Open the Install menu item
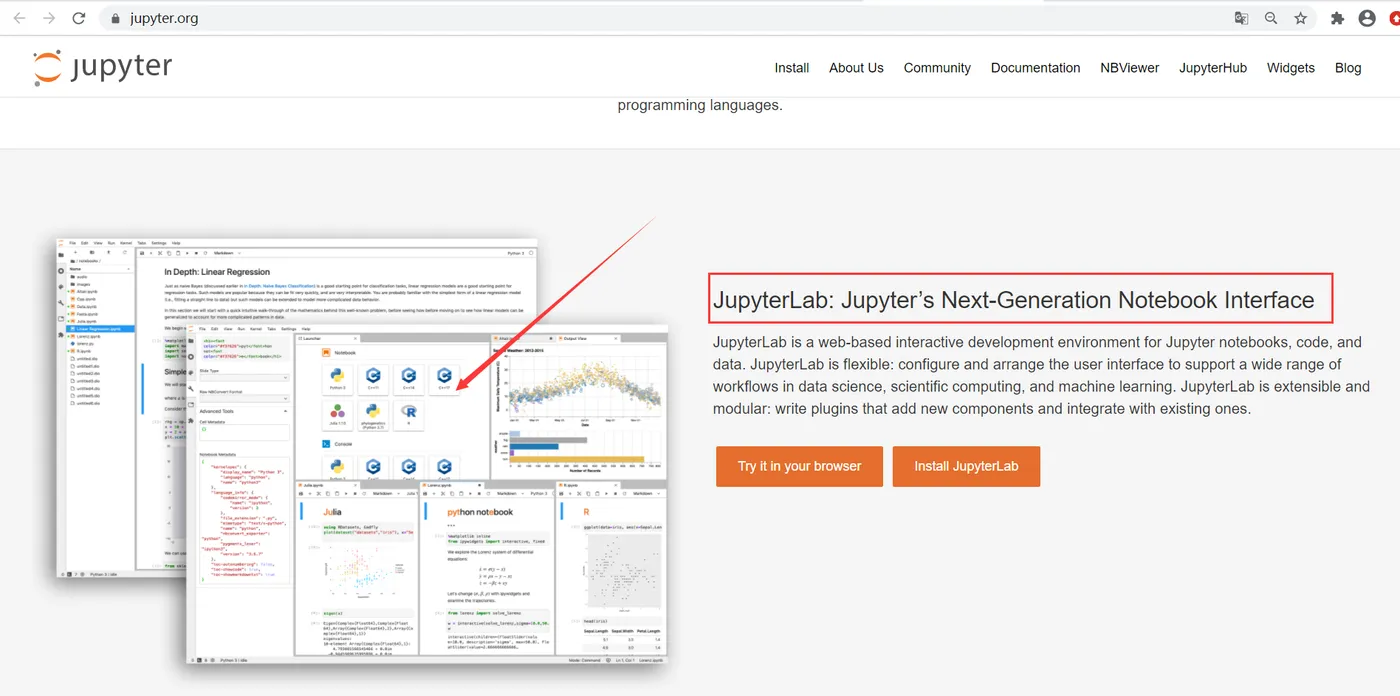 (792, 68)
